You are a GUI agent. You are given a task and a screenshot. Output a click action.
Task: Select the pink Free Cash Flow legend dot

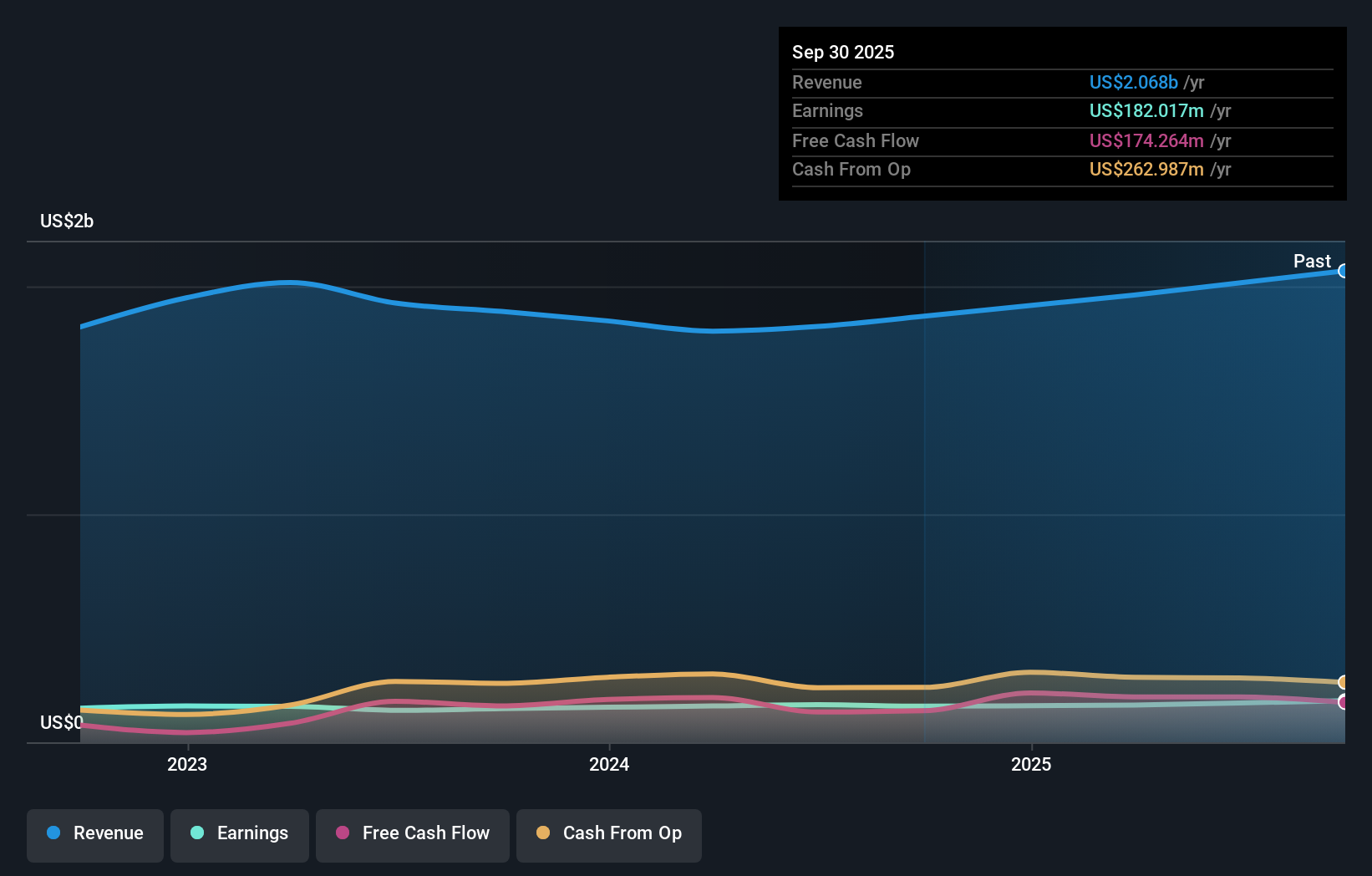pyautogui.click(x=342, y=833)
